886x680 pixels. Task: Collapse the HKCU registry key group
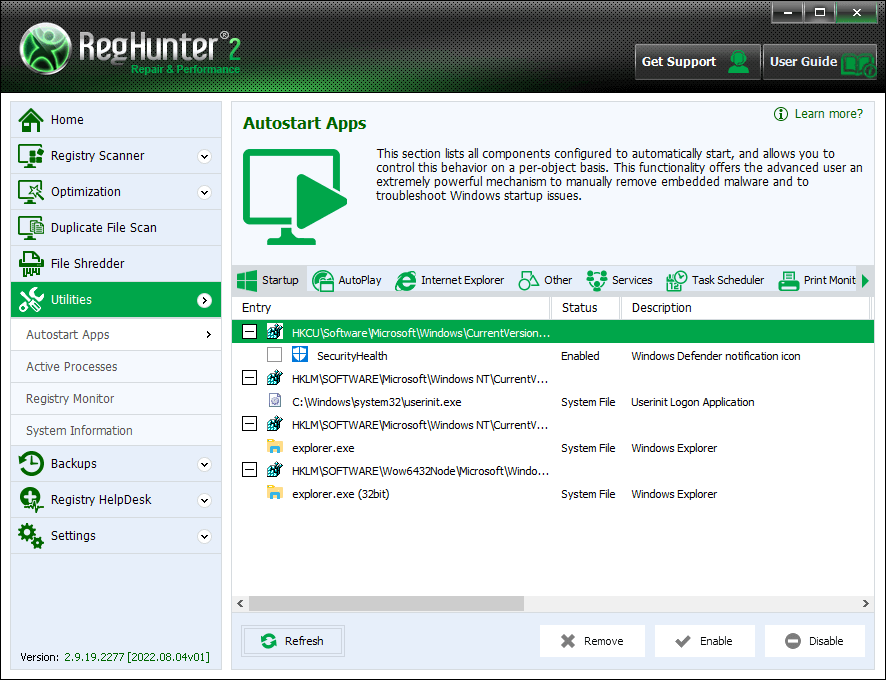(249, 332)
